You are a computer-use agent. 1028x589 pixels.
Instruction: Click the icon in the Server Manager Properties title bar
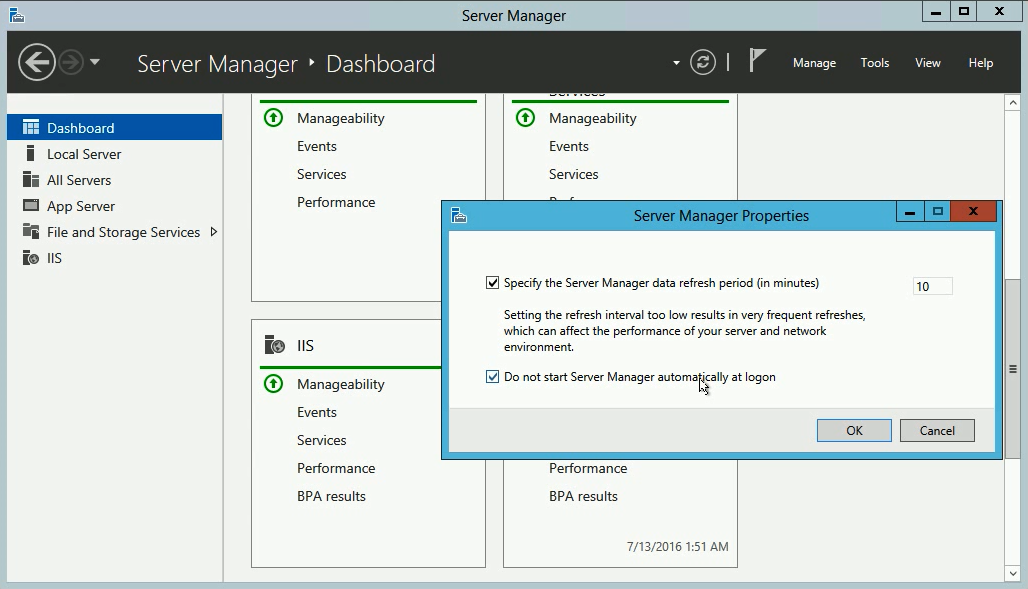click(459, 215)
